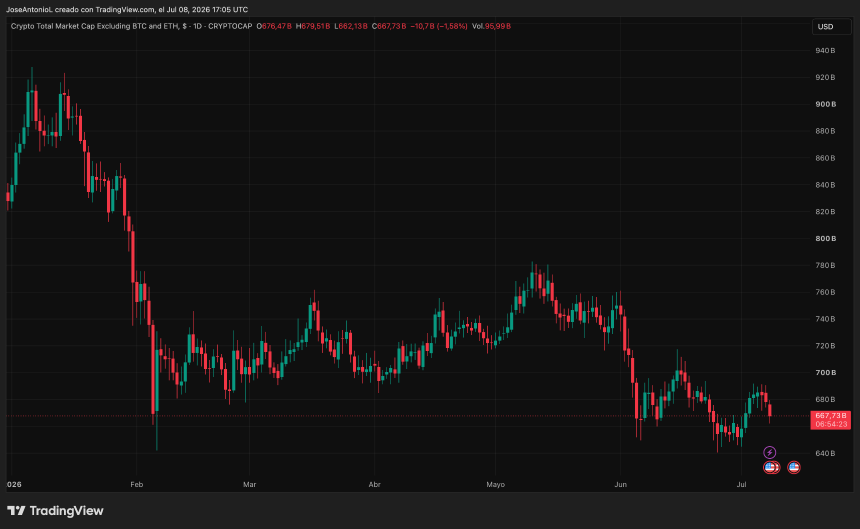Click the Feb label on time axis
Screen dimensions: 860x529
137,485
